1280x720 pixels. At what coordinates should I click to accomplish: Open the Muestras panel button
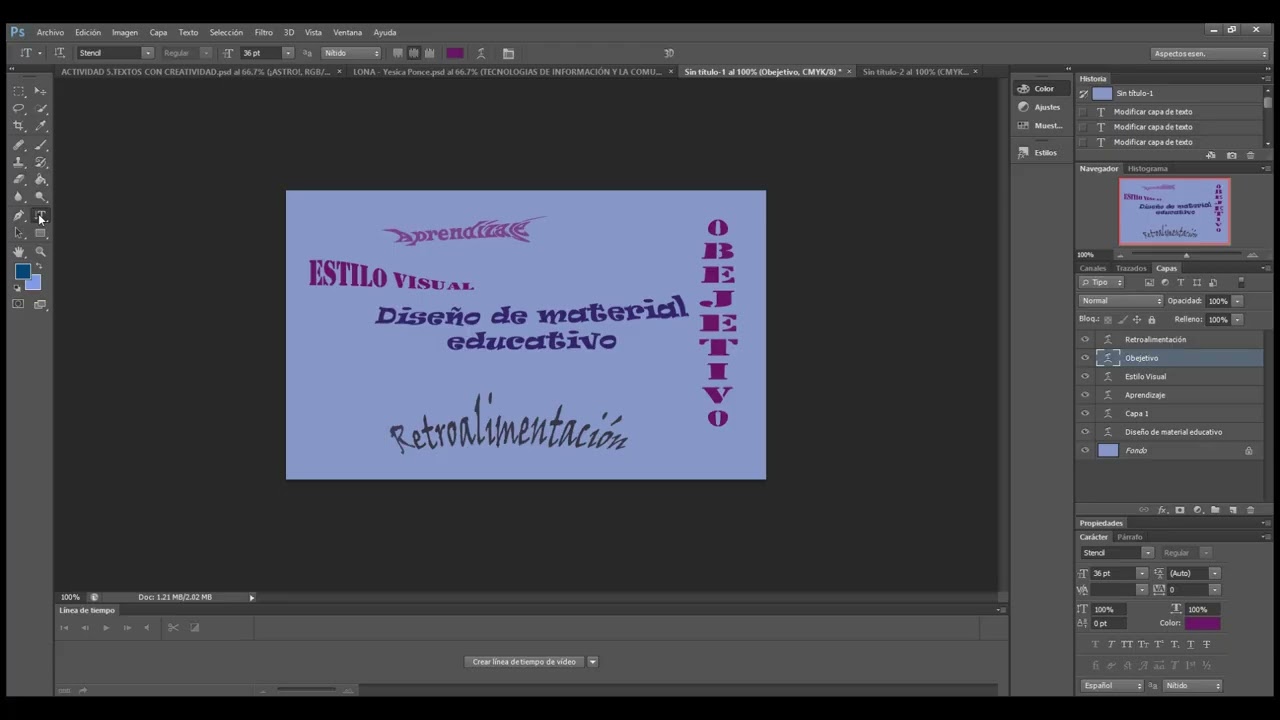1040,125
